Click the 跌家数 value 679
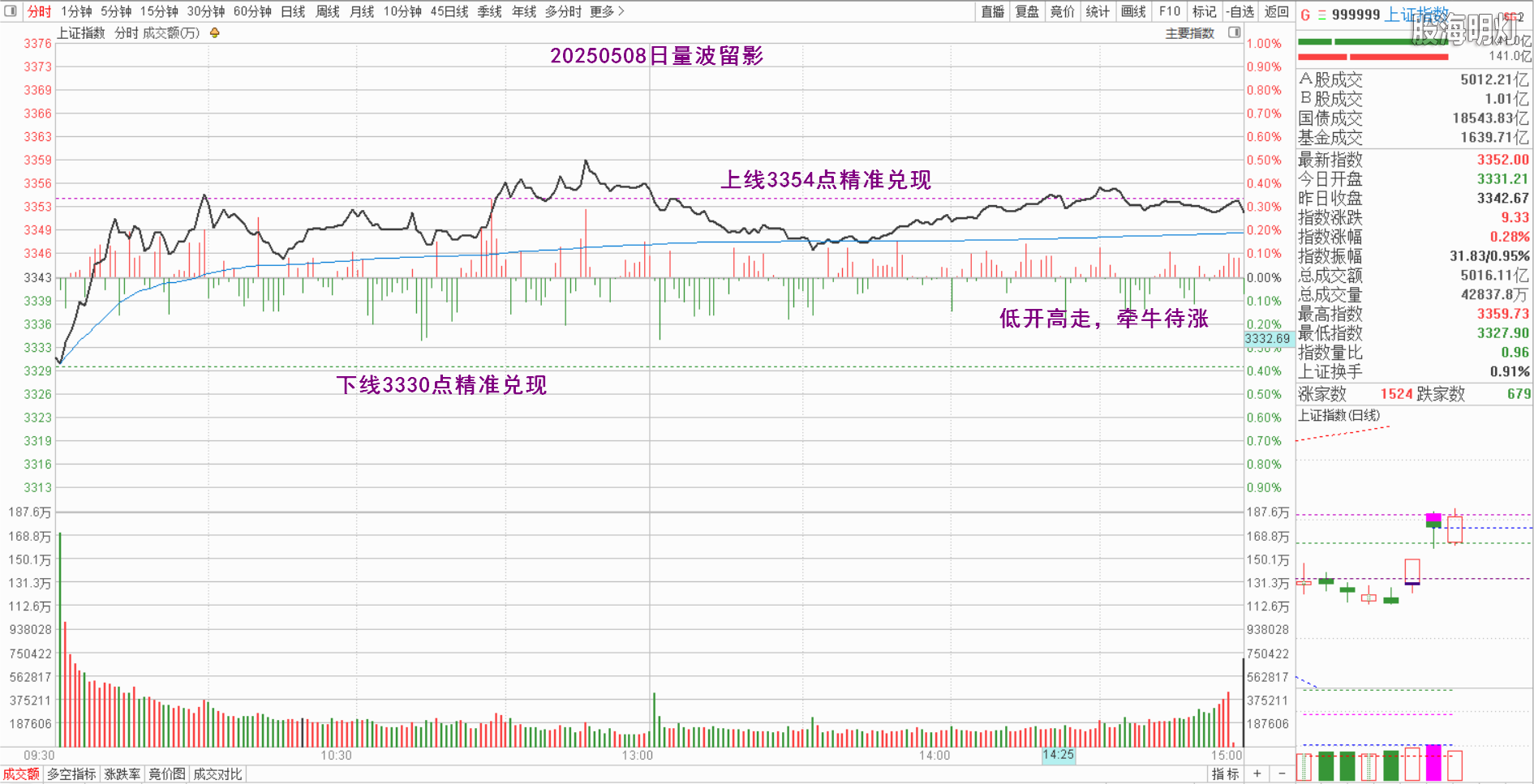Screen dimensions: 1534x784 1519,394
